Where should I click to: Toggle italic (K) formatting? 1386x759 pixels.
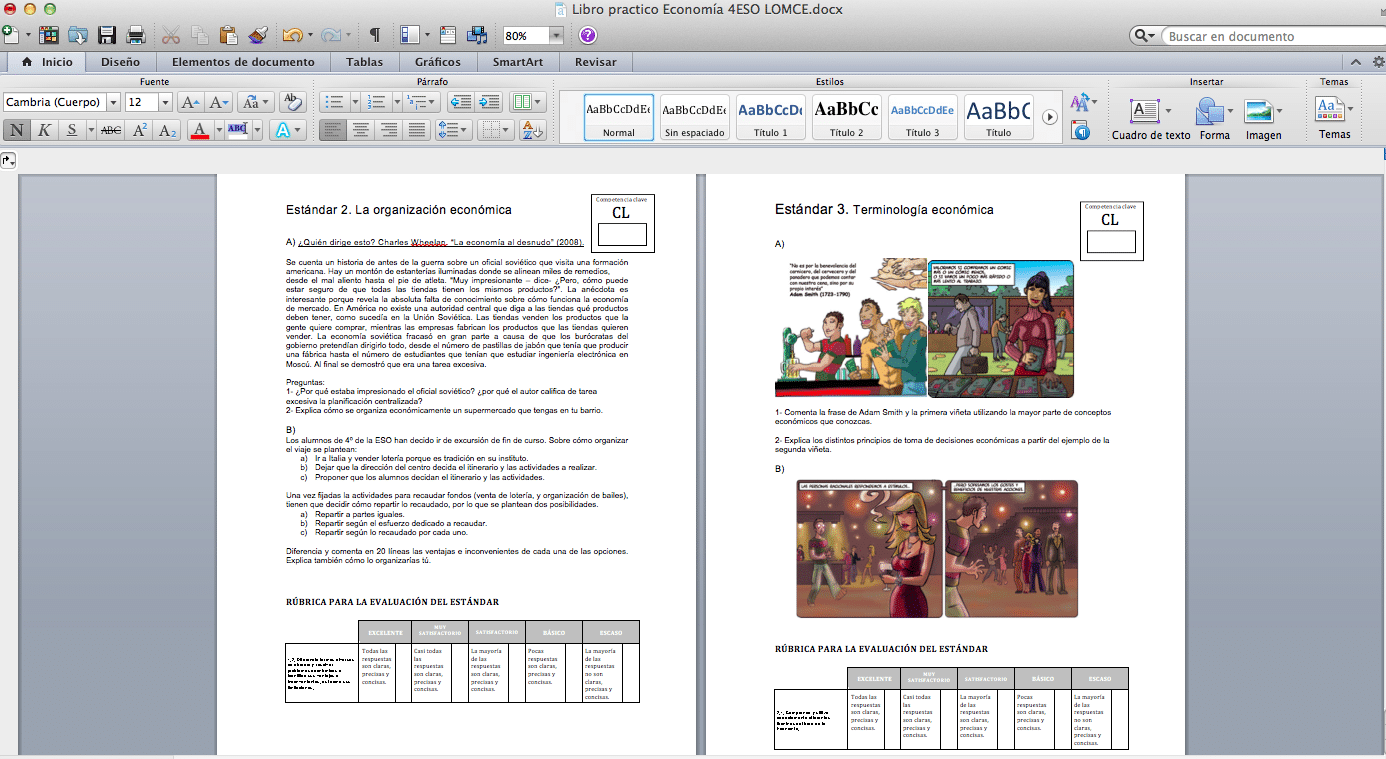(x=44, y=130)
